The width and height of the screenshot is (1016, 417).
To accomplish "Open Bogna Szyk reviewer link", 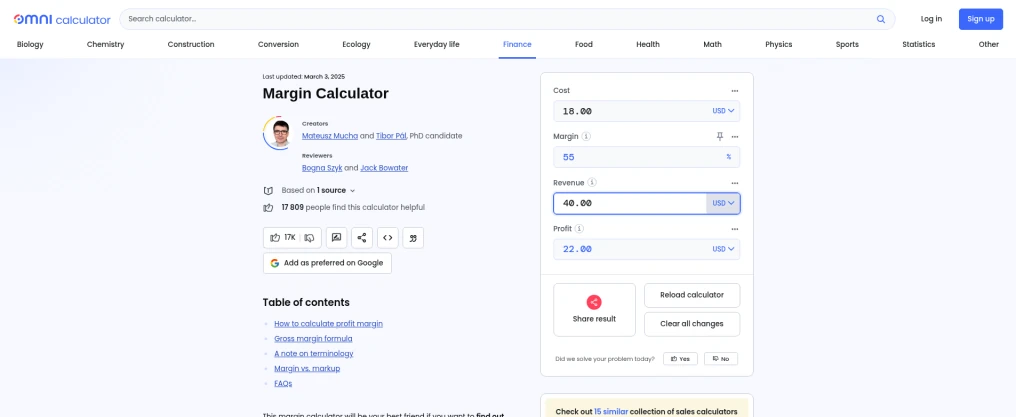I will pyautogui.click(x=322, y=168).
